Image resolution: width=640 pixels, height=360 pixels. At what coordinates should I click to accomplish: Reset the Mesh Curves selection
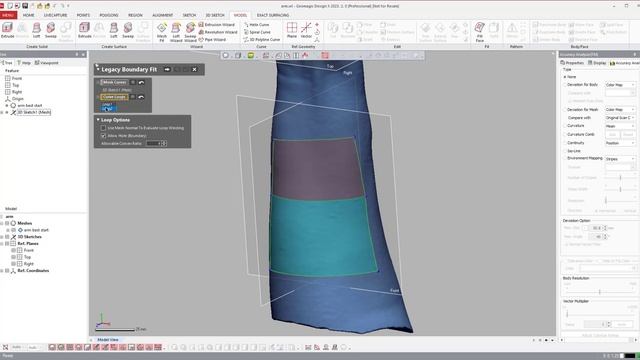click(141, 82)
